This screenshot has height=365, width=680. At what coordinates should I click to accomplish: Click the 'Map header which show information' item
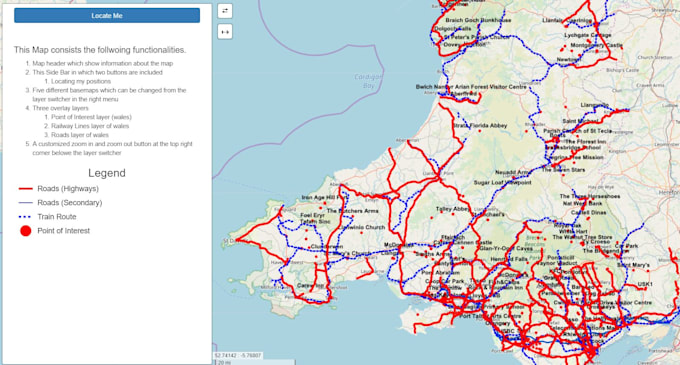coord(102,63)
